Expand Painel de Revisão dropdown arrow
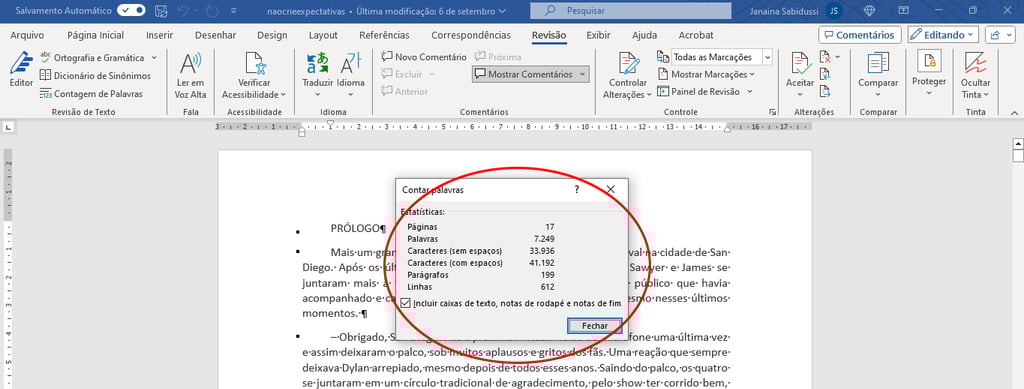The height and width of the screenshot is (389, 1024). coord(751,92)
